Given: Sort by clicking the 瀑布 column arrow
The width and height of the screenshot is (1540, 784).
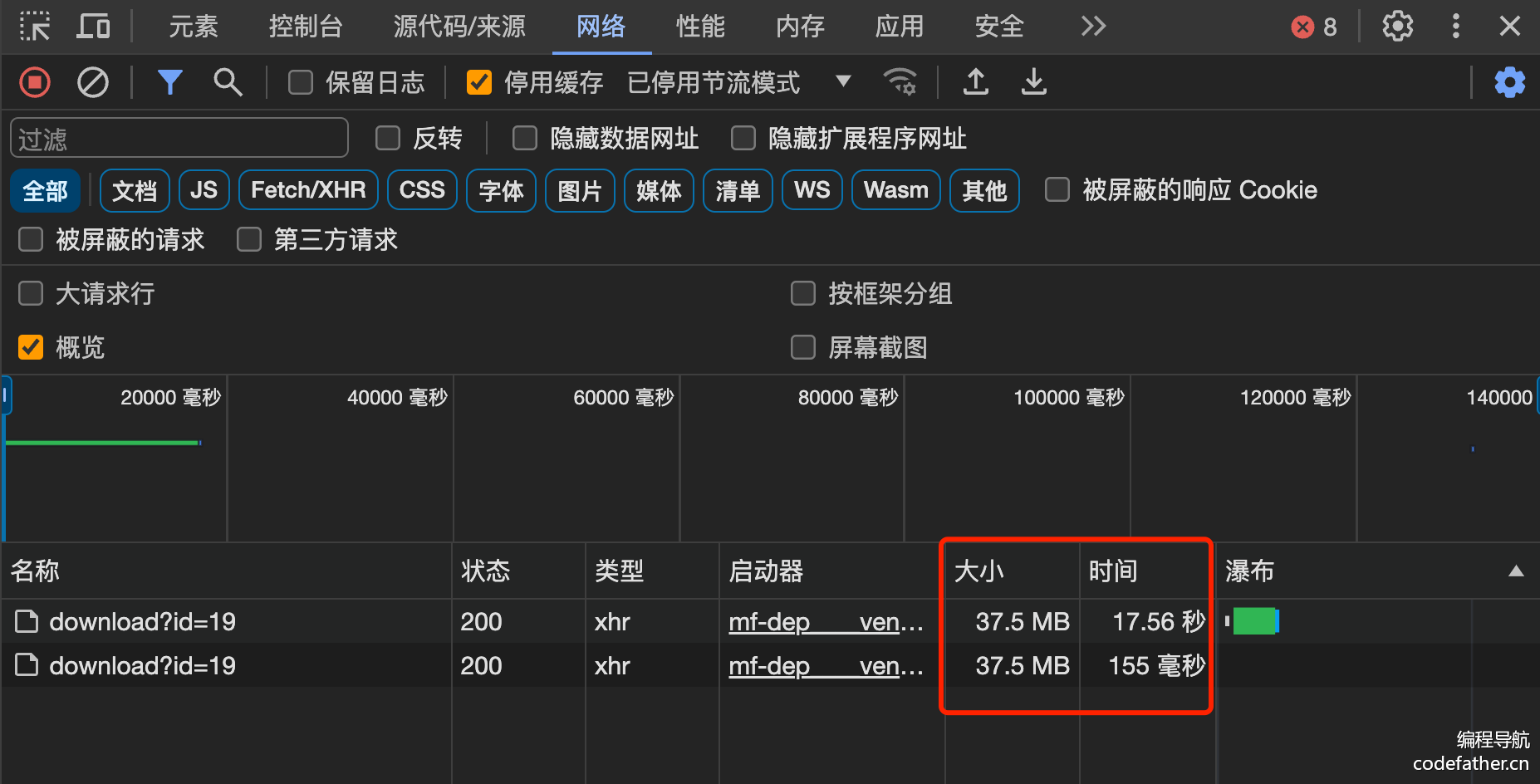Looking at the screenshot, I should coord(1515,571).
